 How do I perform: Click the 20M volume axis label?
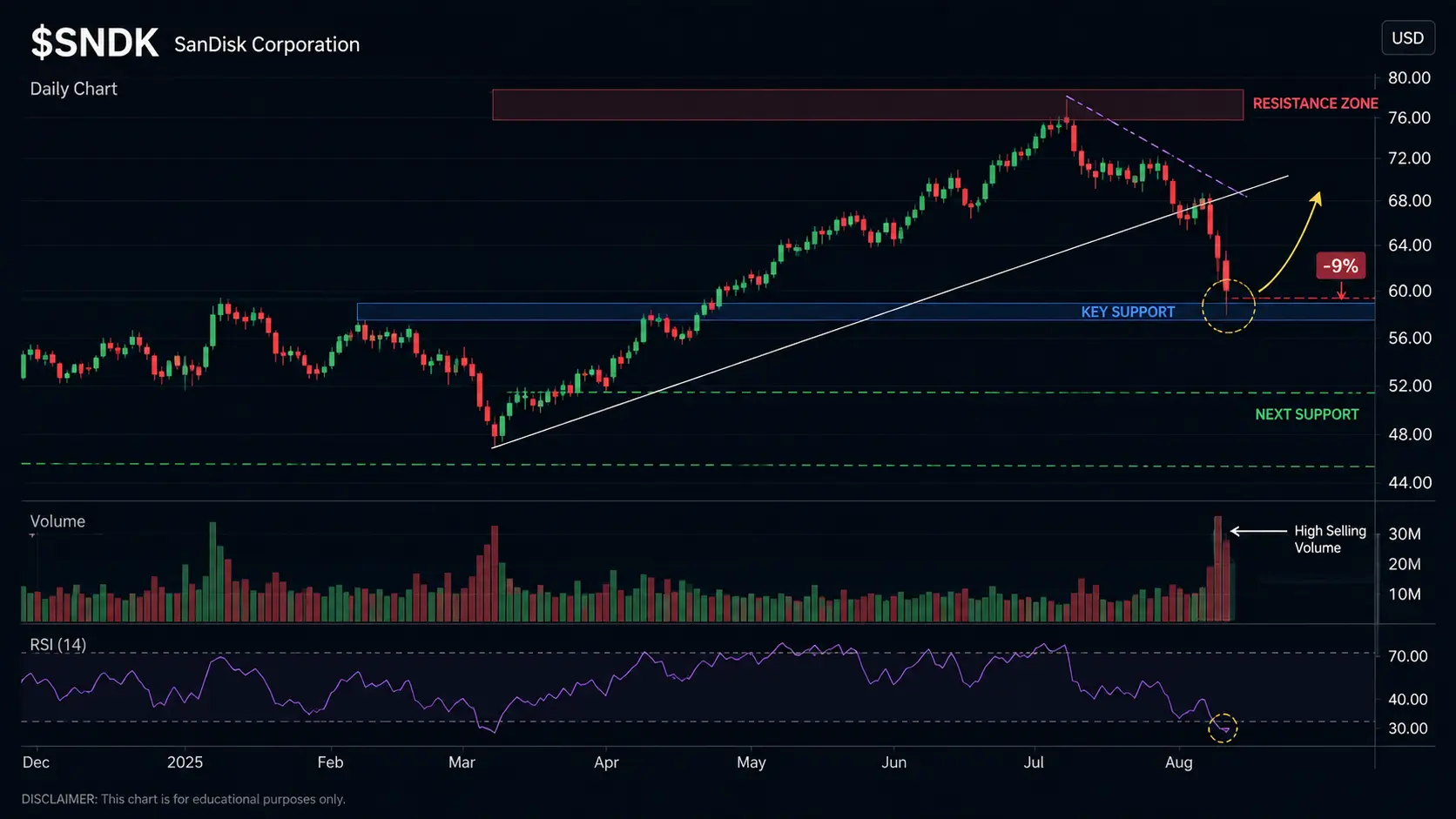[x=1405, y=564]
